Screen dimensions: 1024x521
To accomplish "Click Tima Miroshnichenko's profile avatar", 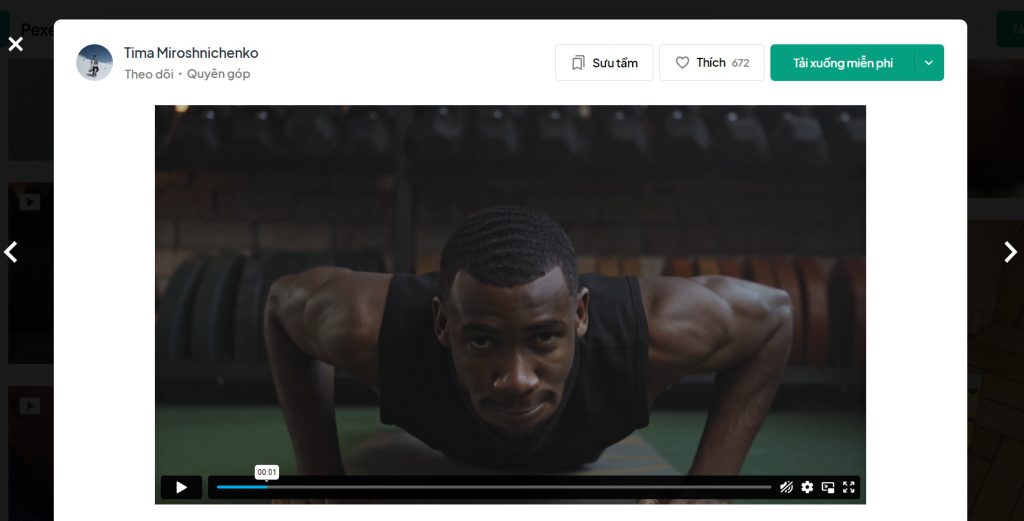I will click(94, 62).
